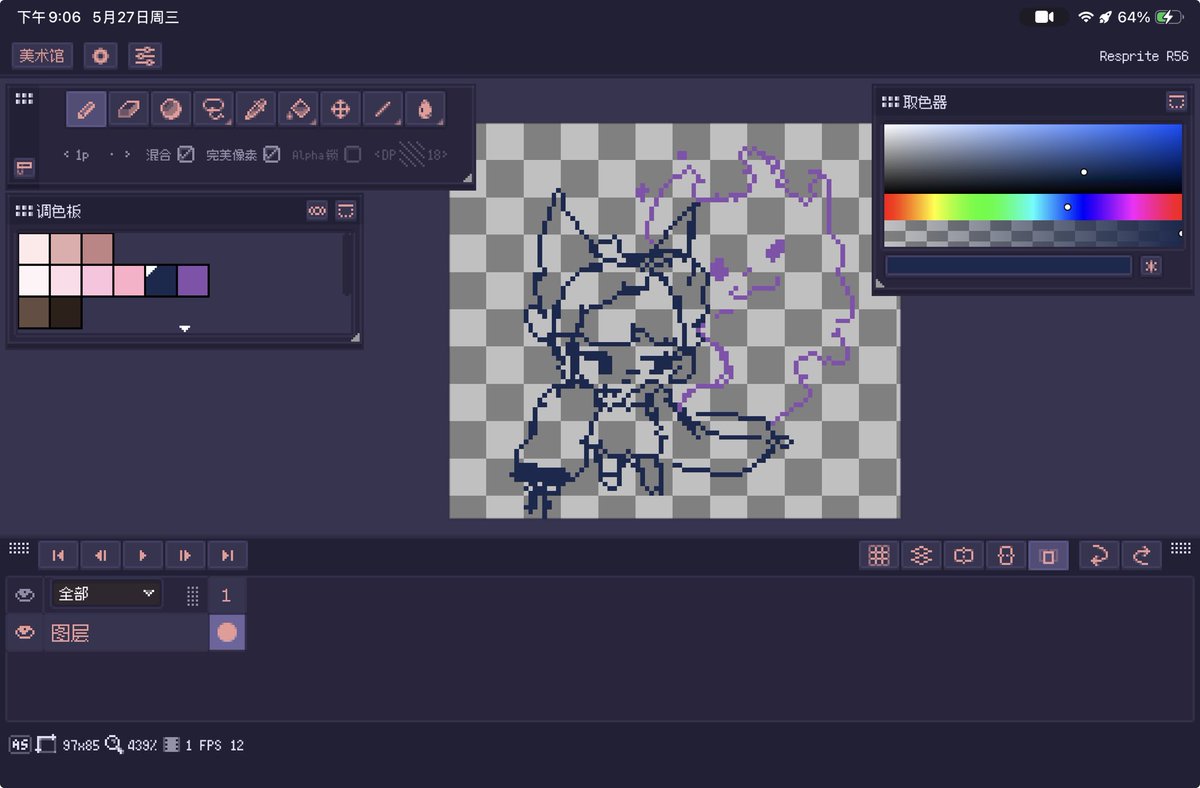
Task: Open the sliders preferences icon in top bar
Action: click(145, 56)
